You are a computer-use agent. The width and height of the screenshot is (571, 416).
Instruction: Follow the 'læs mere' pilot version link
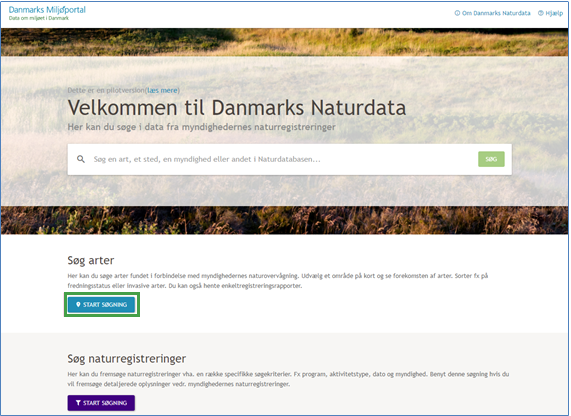tap(162, 90)
